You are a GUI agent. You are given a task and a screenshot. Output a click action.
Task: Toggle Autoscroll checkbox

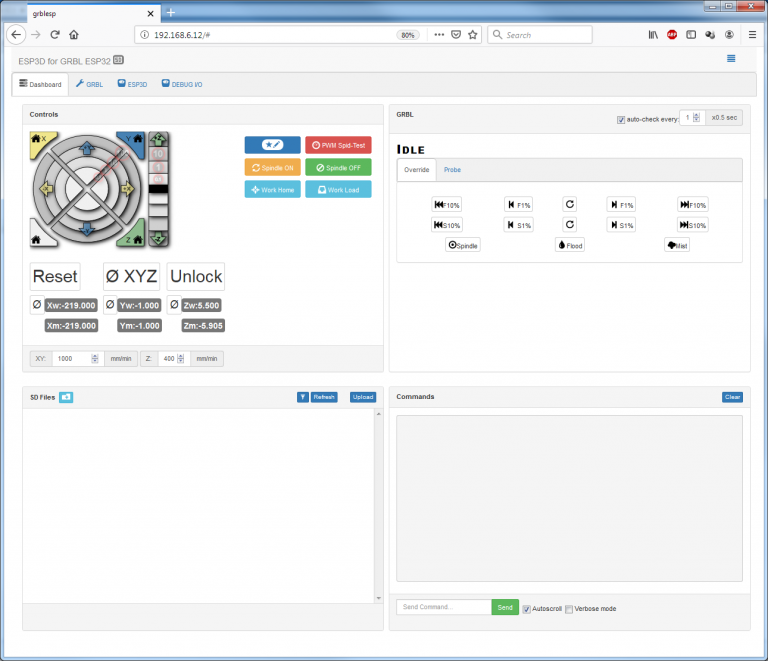[527, 609]
